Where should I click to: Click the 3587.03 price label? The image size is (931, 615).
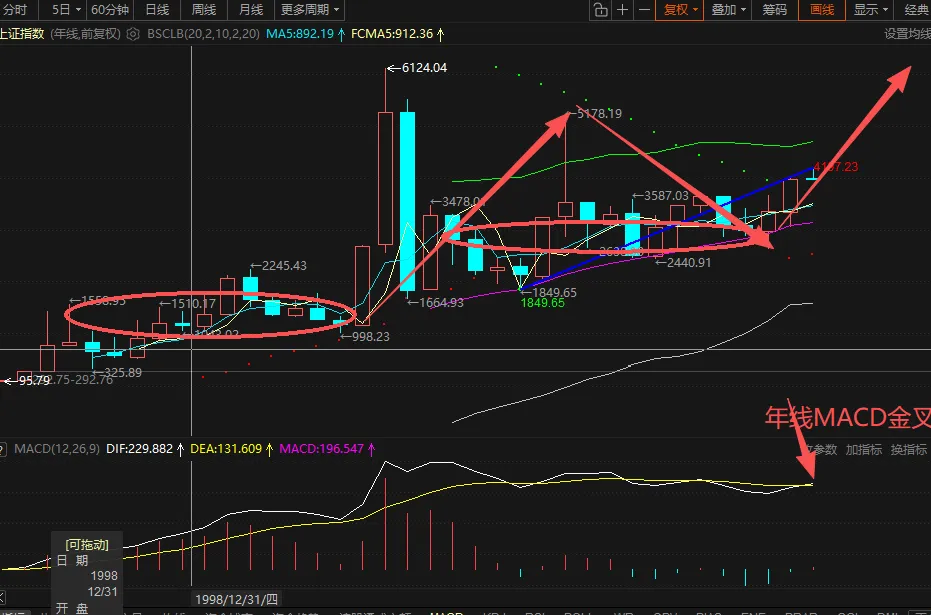[x=666, y=196]
